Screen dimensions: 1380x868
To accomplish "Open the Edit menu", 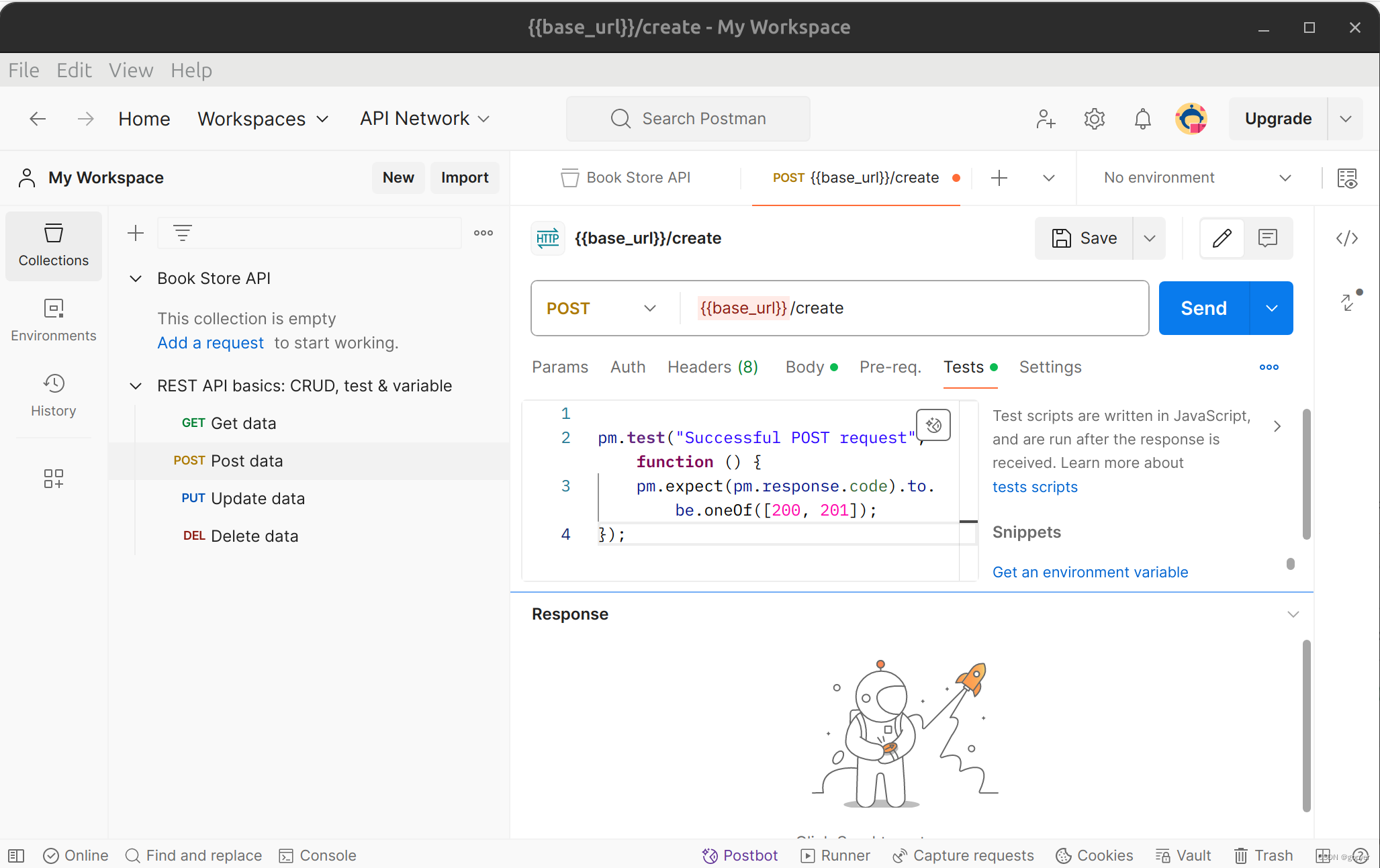I will [74, 70].
